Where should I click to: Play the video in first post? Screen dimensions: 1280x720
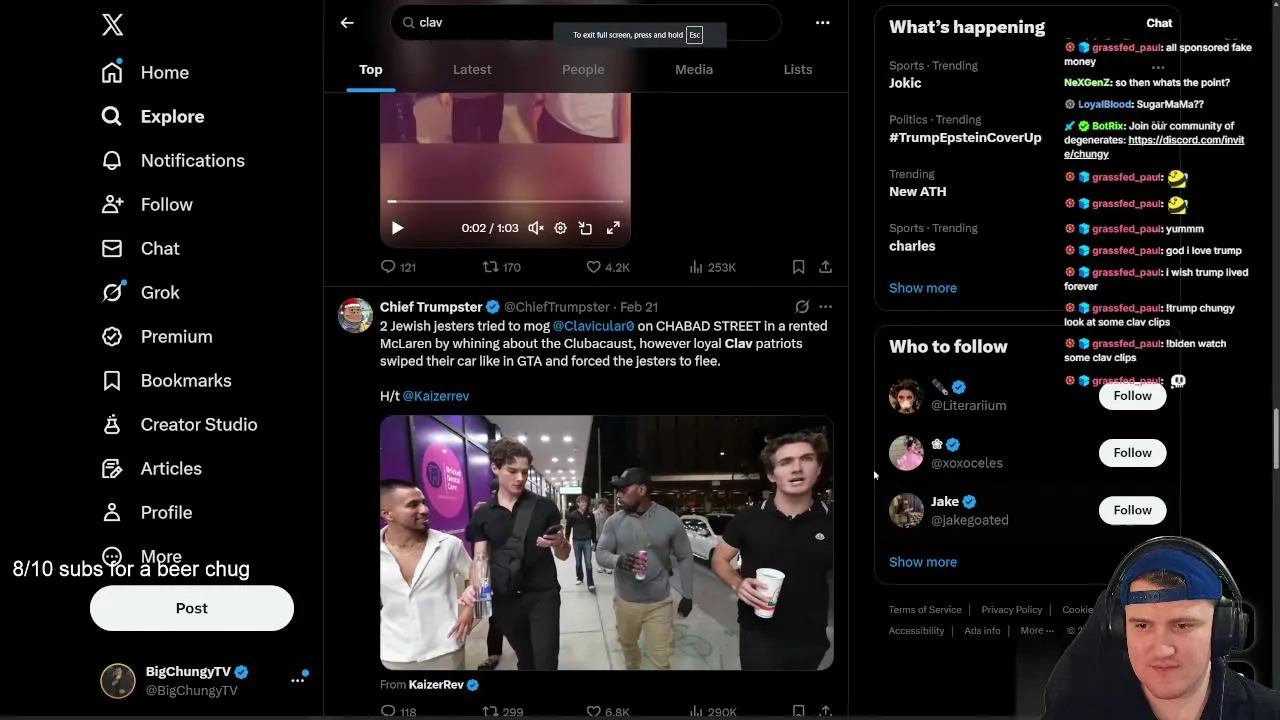397,228
